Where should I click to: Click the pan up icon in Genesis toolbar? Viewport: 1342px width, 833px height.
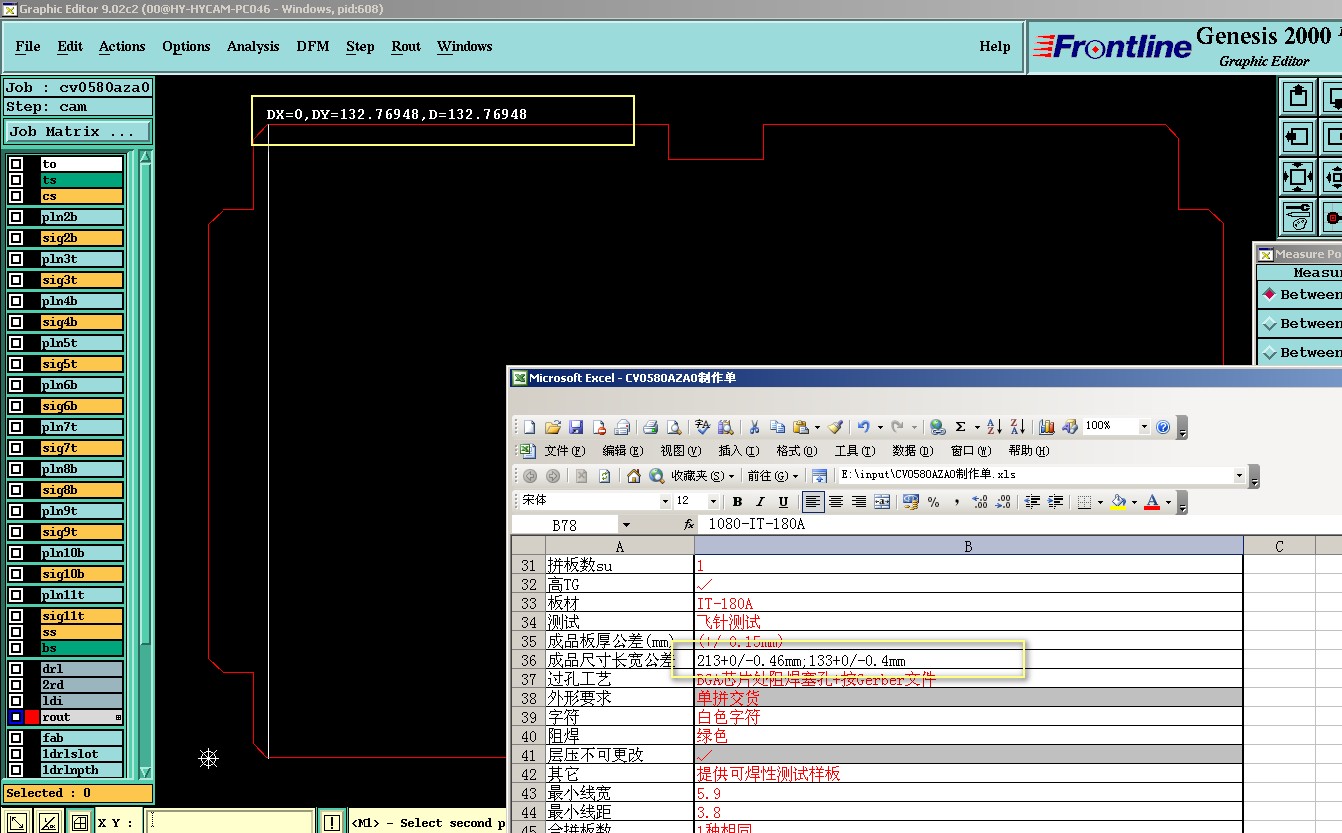point(1298,97)
